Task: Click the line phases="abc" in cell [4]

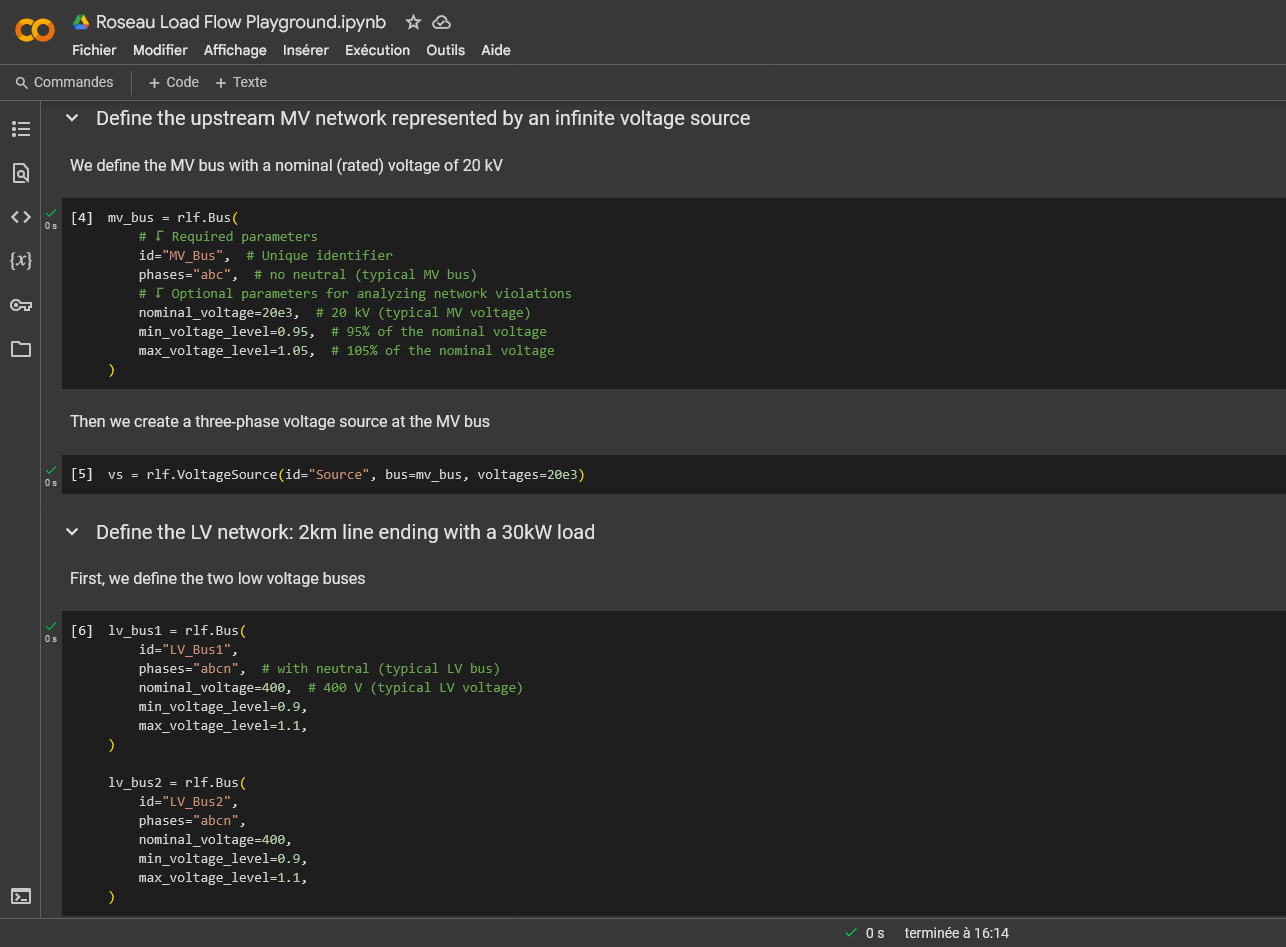Action: click(308, 274)
